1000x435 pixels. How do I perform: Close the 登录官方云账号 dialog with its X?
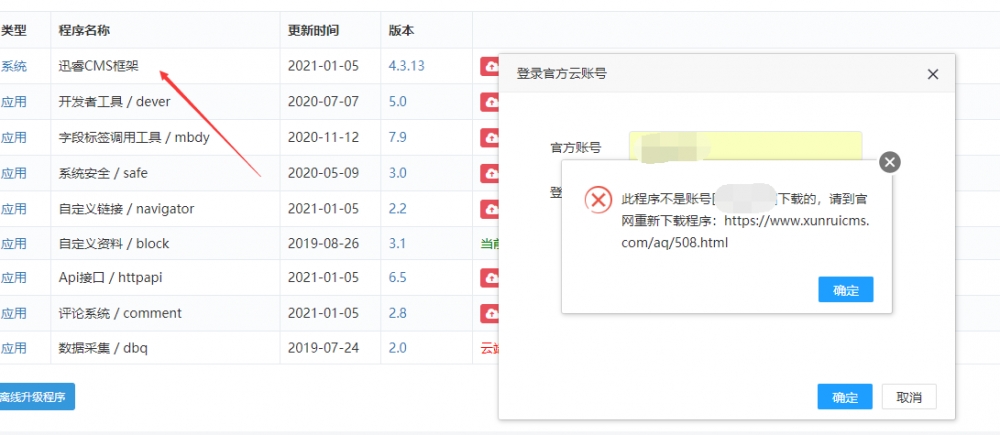(x=932, y=74)
